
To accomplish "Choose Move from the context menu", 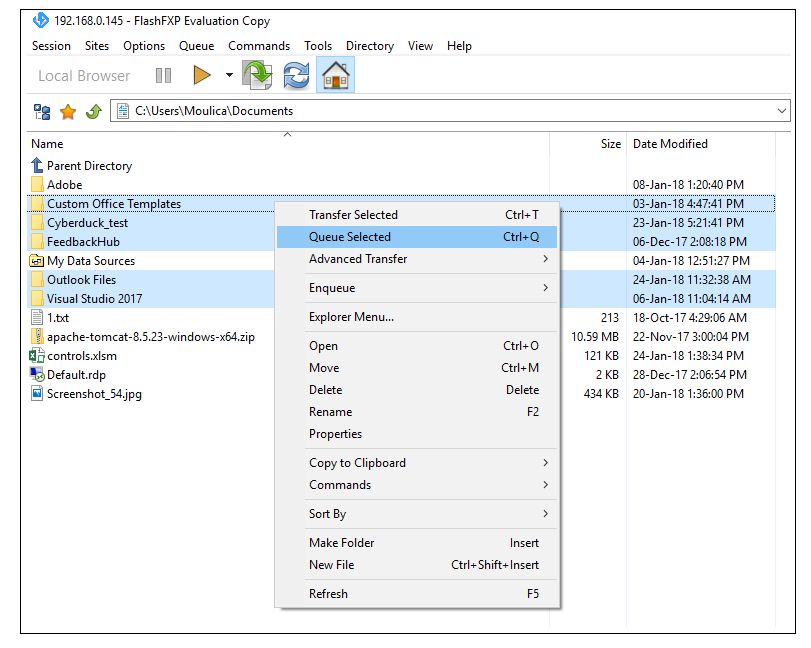I will 417,368.
